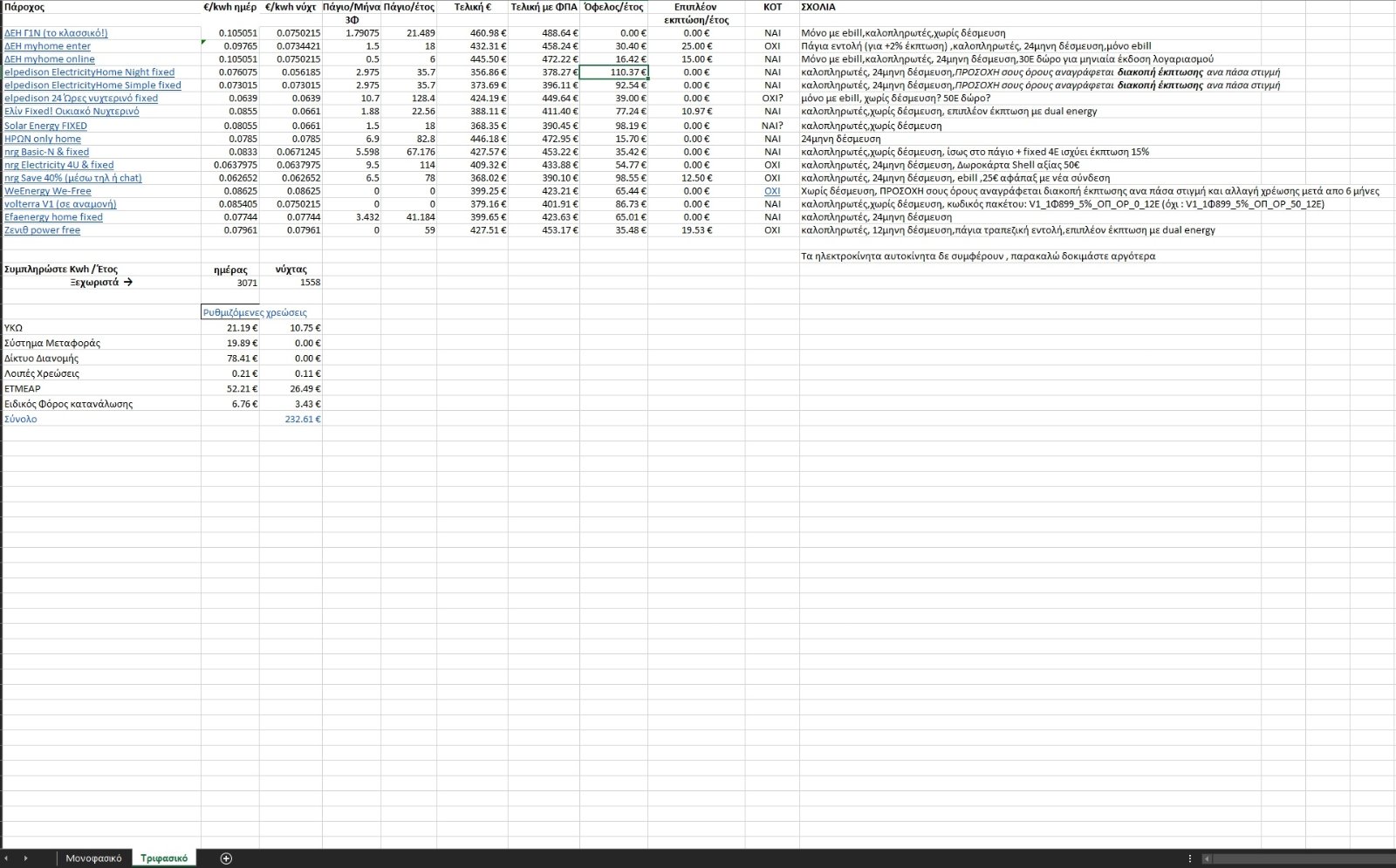Open elpedison ElectricityHome Night fixed link

(x=89, y=72)
